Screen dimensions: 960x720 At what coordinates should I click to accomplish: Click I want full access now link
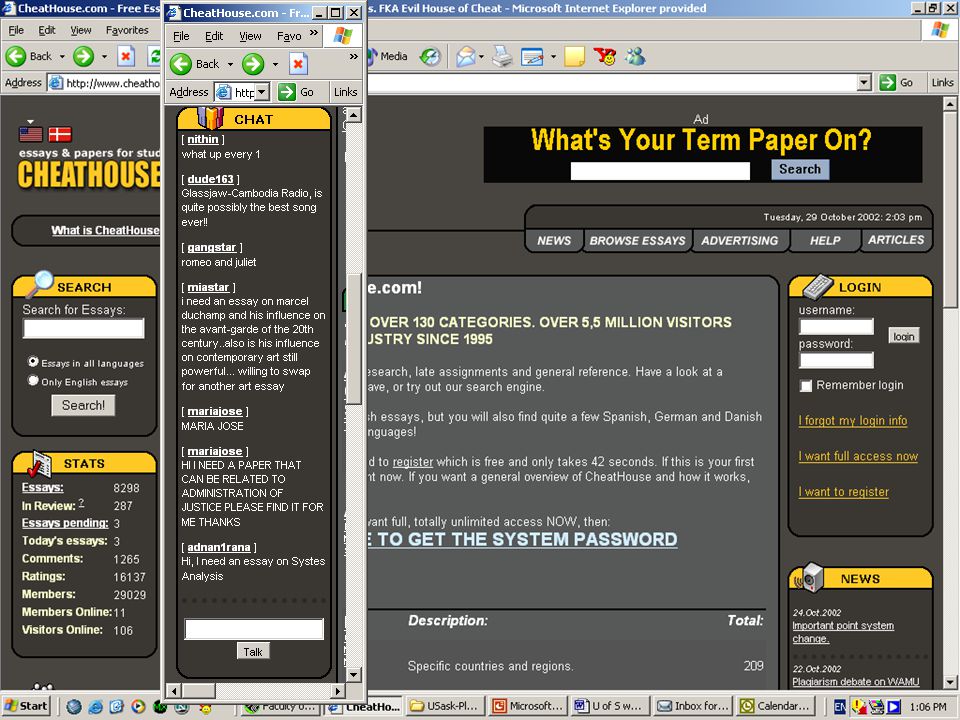coord(858,456)
